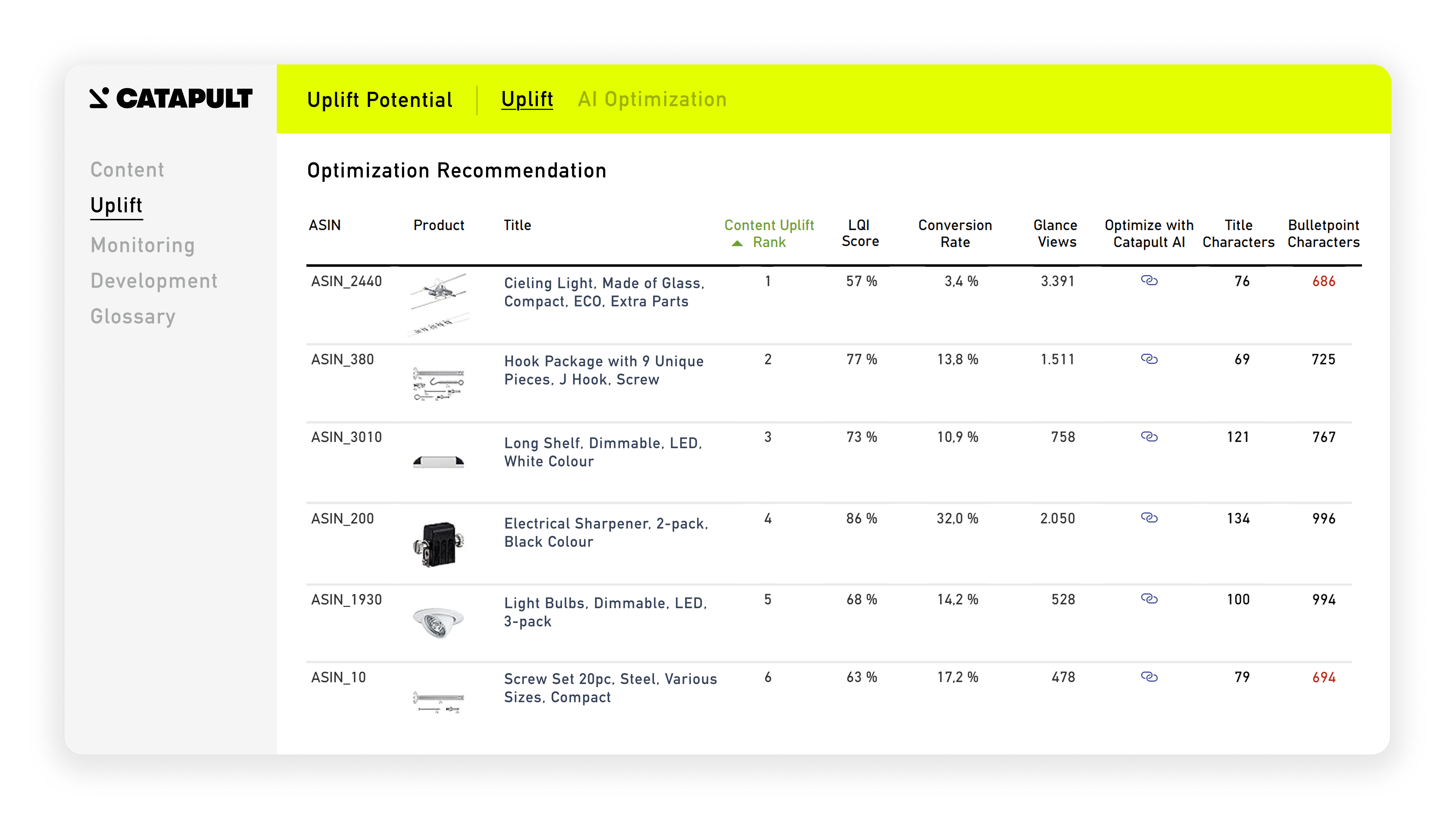Screen dimensions: 1456x819
Task: Click optimize link icon for Electrical Sharpener row
Action: (1149, 518)
